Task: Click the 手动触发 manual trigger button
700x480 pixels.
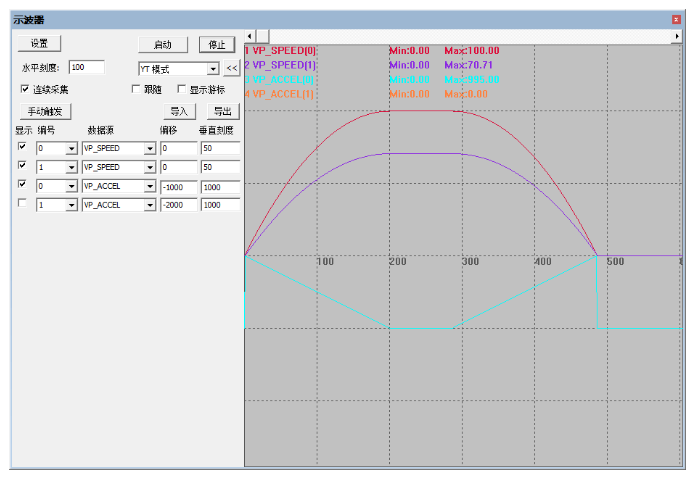Action: [x=46, y=111]
